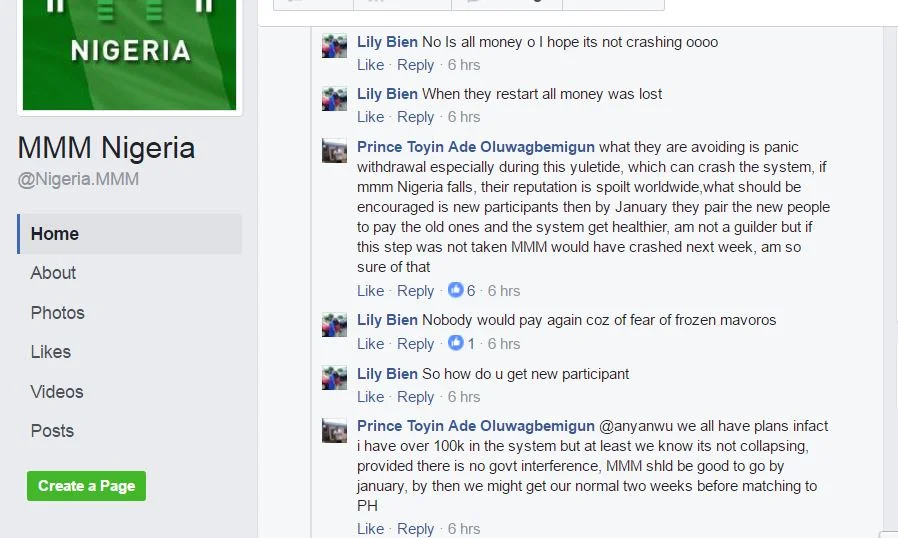898x538 pixels.
Task: Click the Create a Page button
Action: [x=86, y=486]
